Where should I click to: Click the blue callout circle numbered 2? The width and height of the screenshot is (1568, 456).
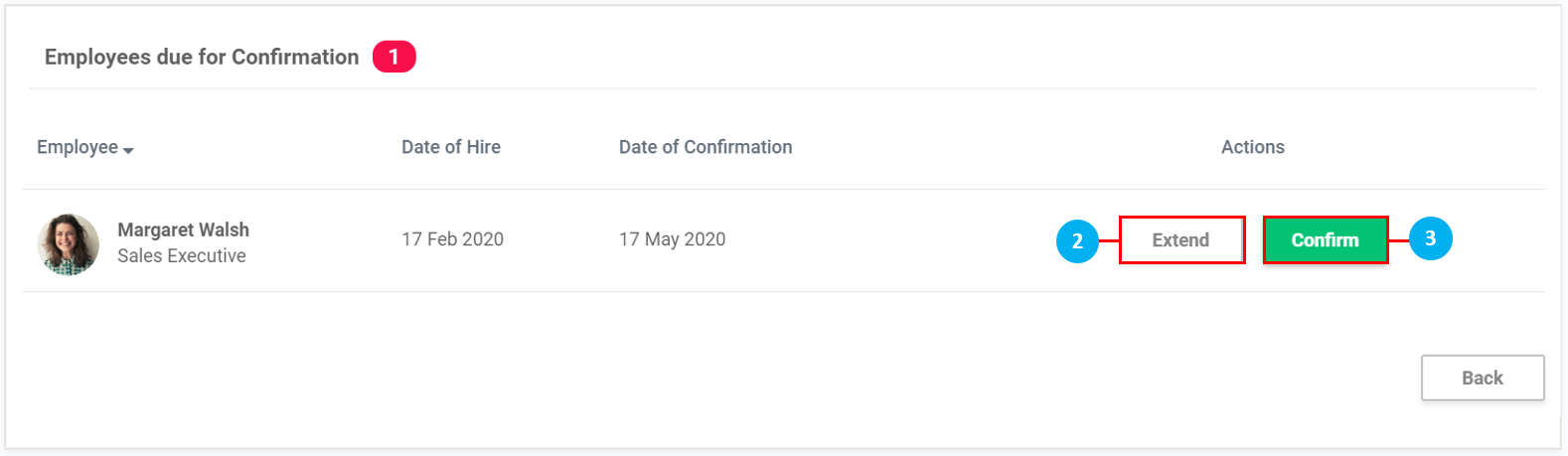(1077, 241)
